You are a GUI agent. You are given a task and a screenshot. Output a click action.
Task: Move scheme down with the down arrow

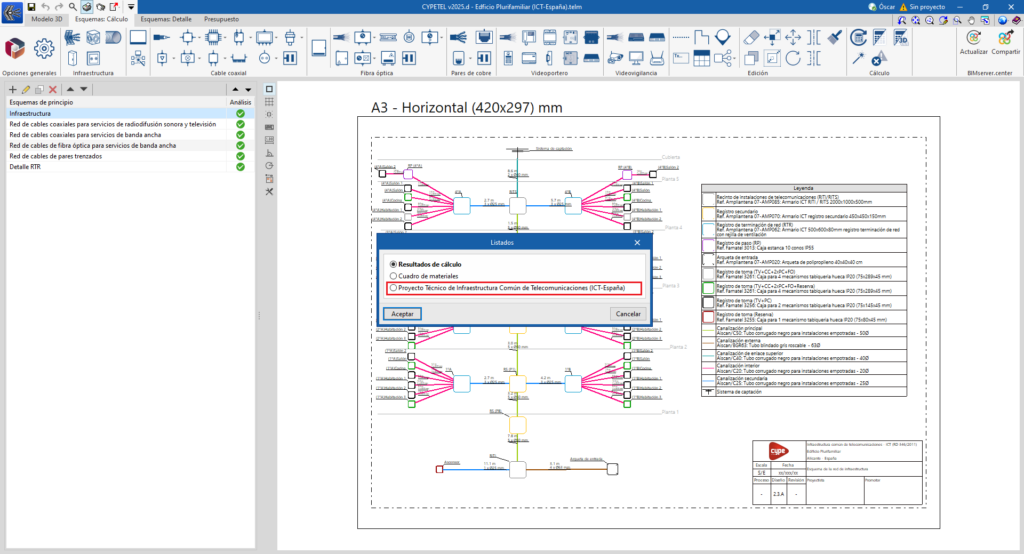[84, 90]
